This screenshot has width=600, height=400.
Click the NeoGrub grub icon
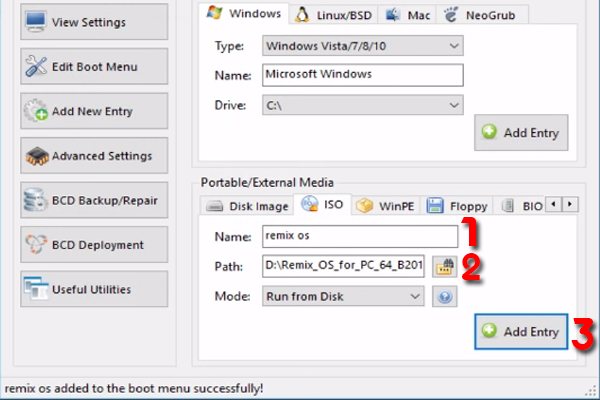click(x=451, y=15)
